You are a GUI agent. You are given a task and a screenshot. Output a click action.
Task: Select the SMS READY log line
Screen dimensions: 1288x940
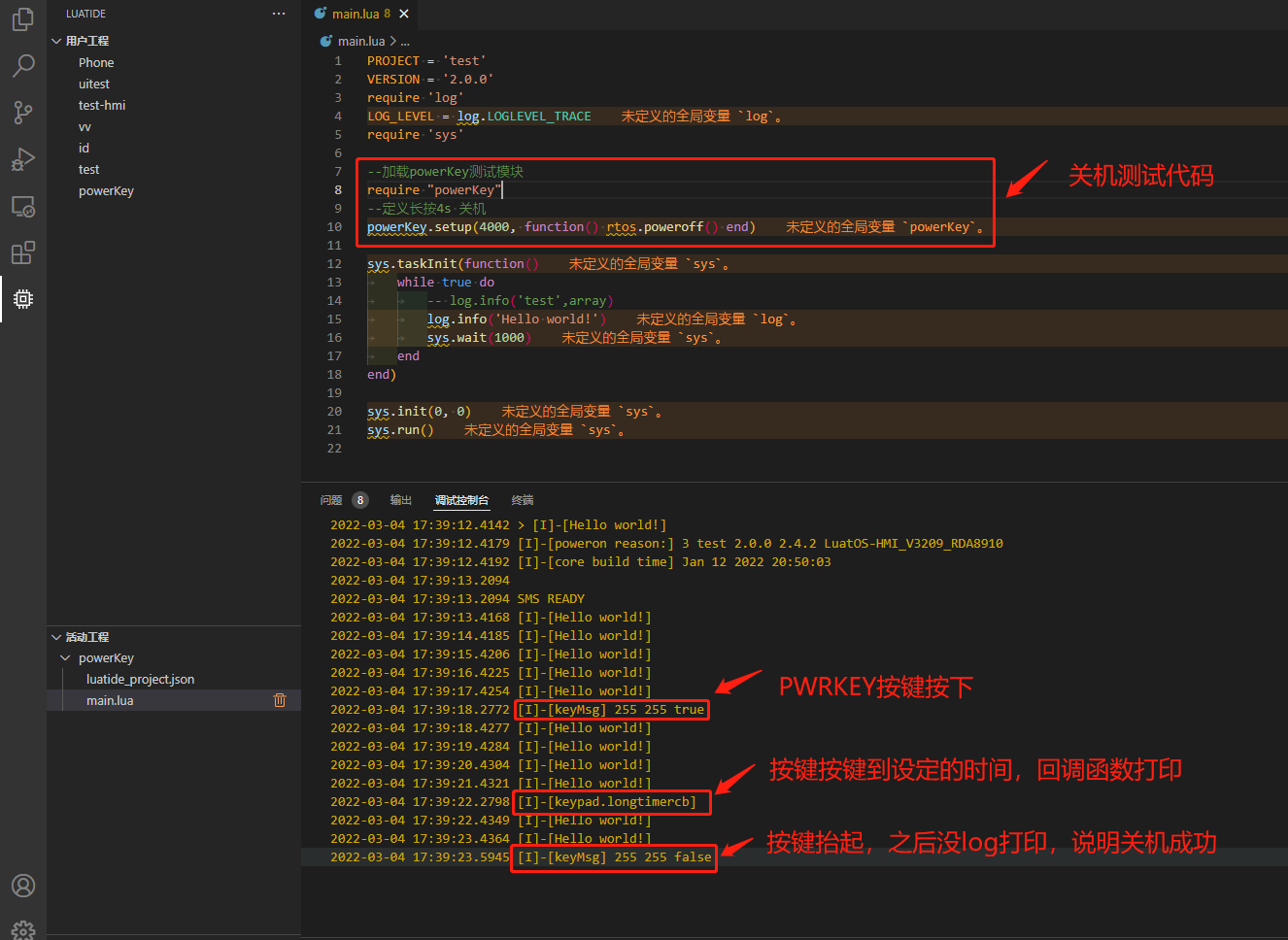(x=458, y=598)
